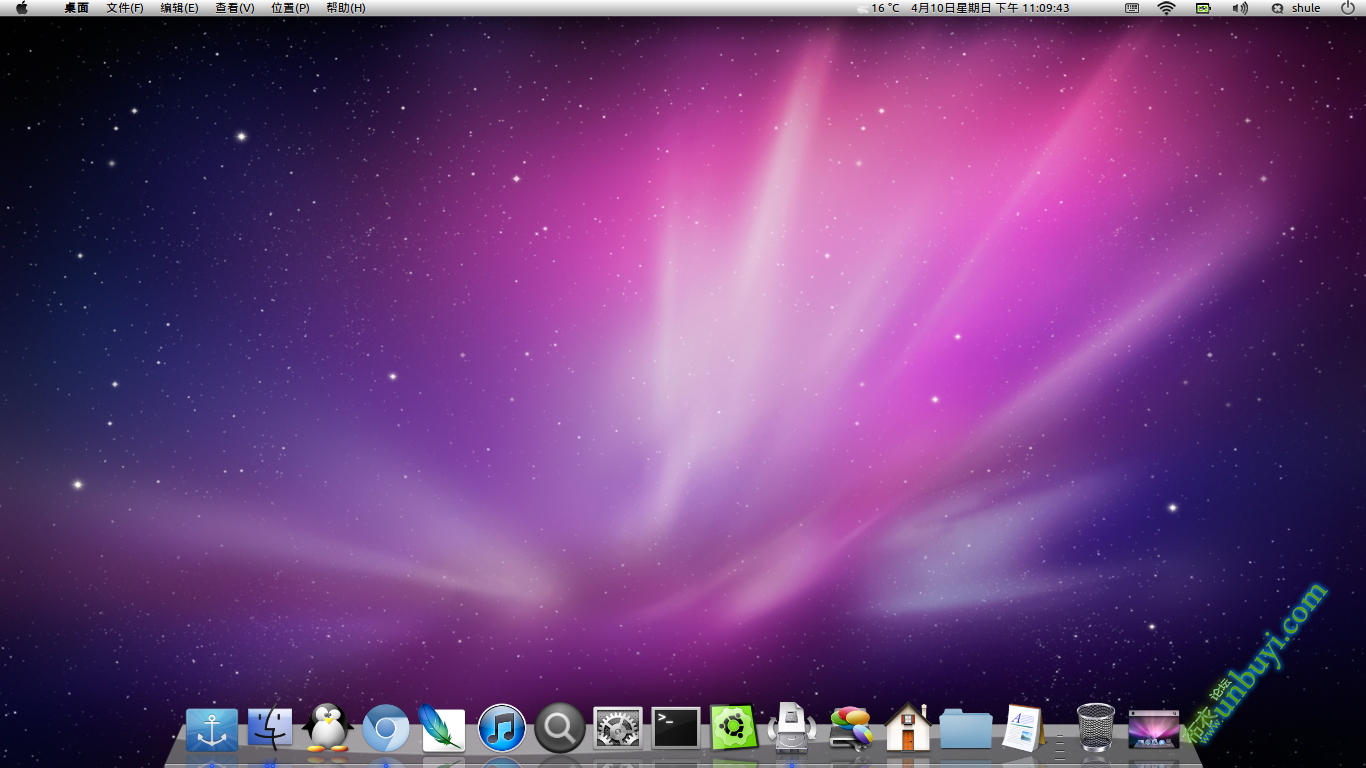1366x768 pixels.
Task: Open the Tux penguin app in dock
Action: click(328, 727)
